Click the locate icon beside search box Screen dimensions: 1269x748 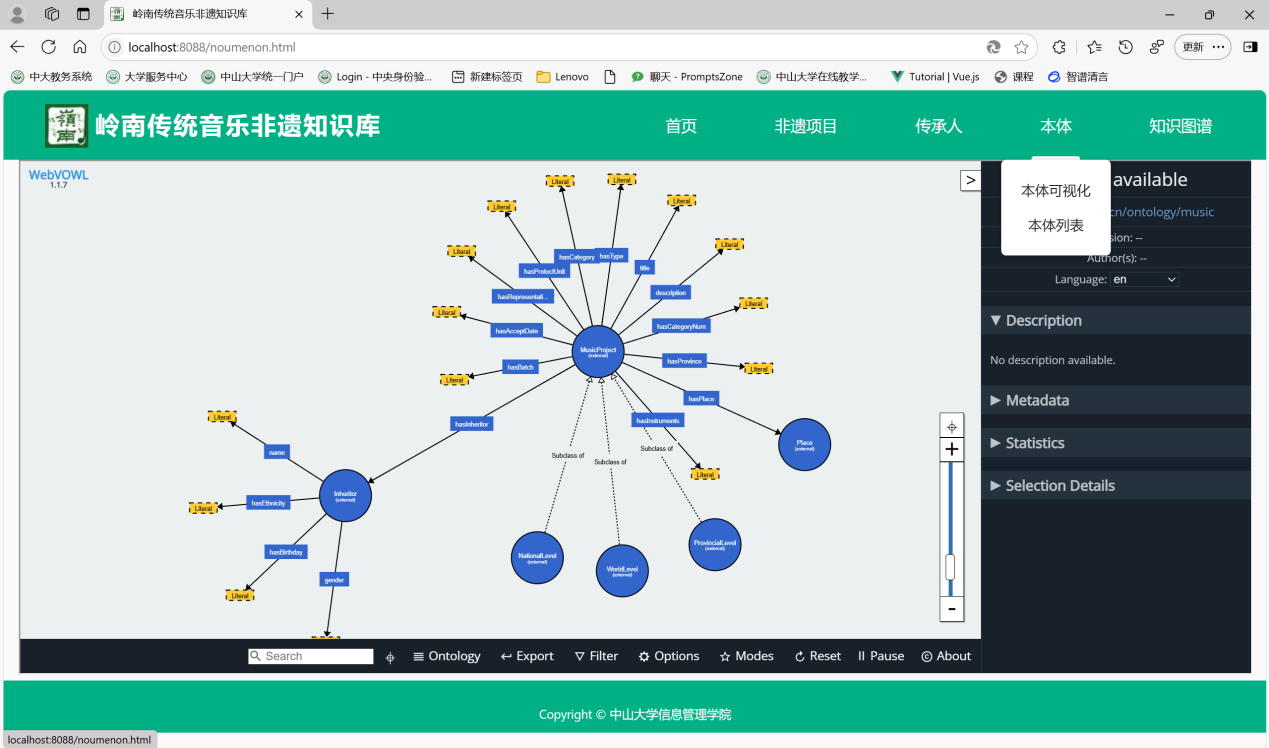tap(390, 657)
